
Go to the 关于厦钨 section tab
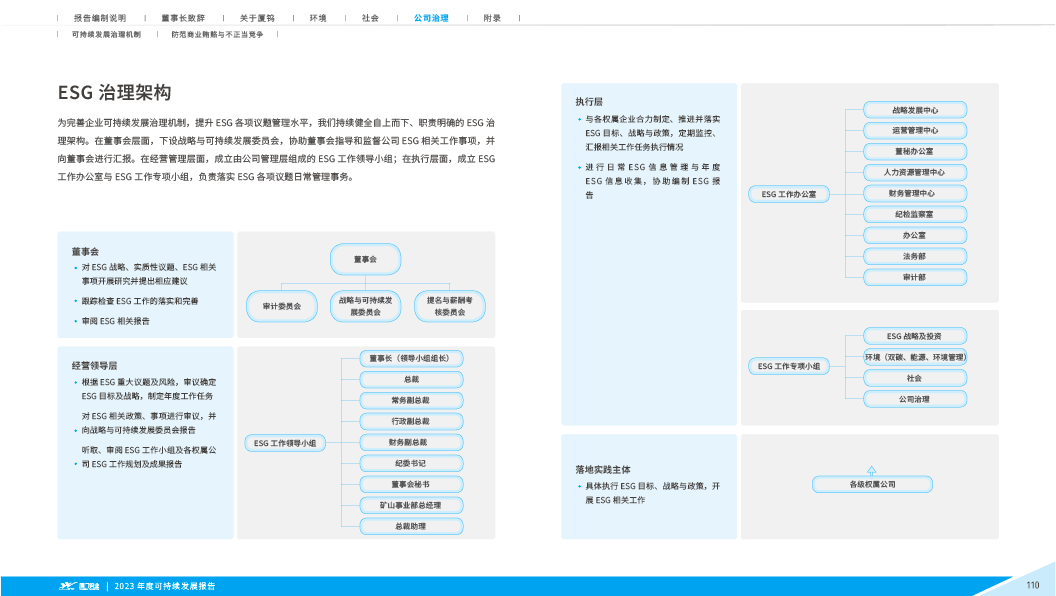coord(257,18)
